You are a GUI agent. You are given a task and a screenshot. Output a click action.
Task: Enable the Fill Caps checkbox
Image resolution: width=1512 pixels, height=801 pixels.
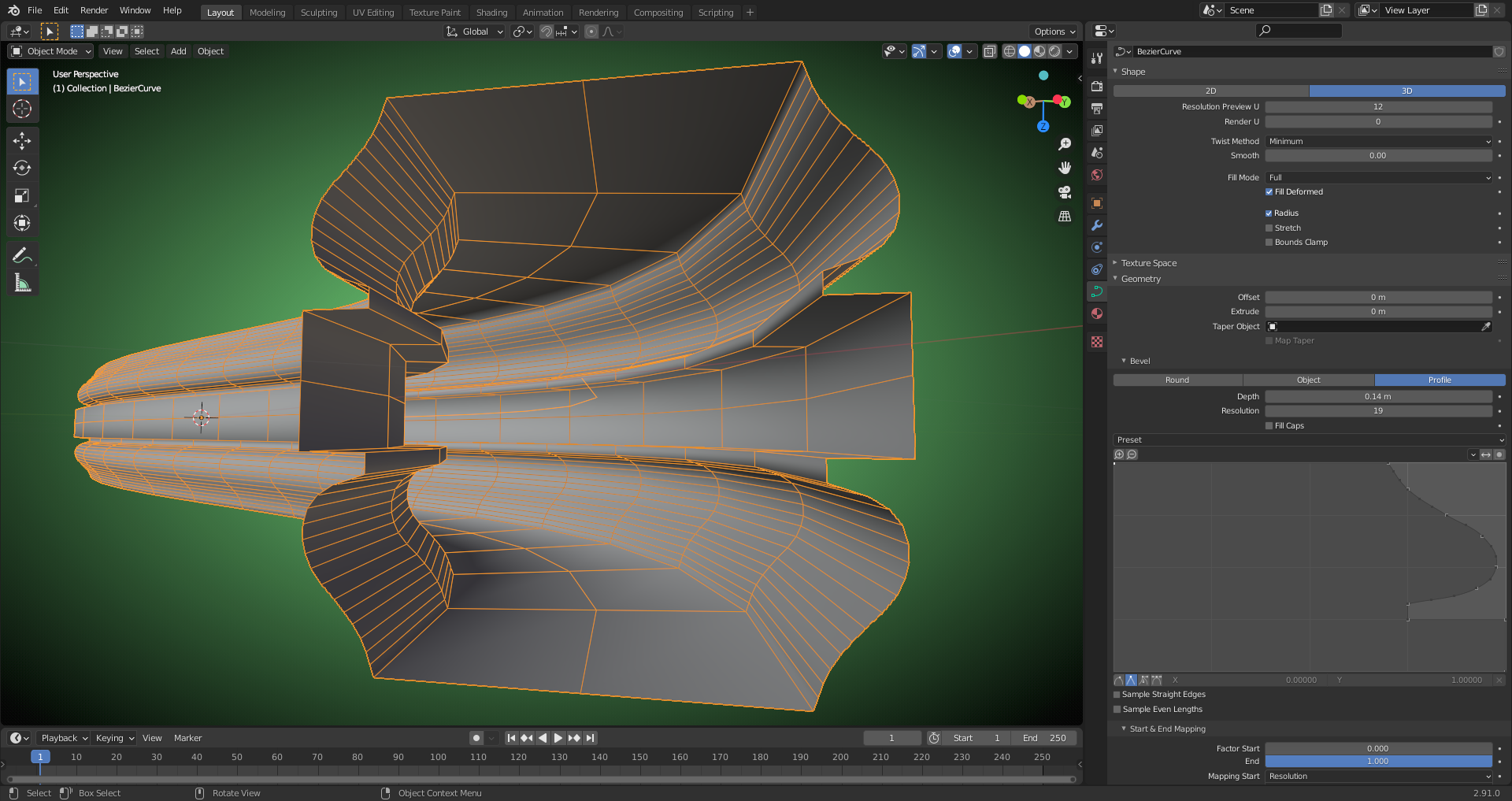(1269, 426)
